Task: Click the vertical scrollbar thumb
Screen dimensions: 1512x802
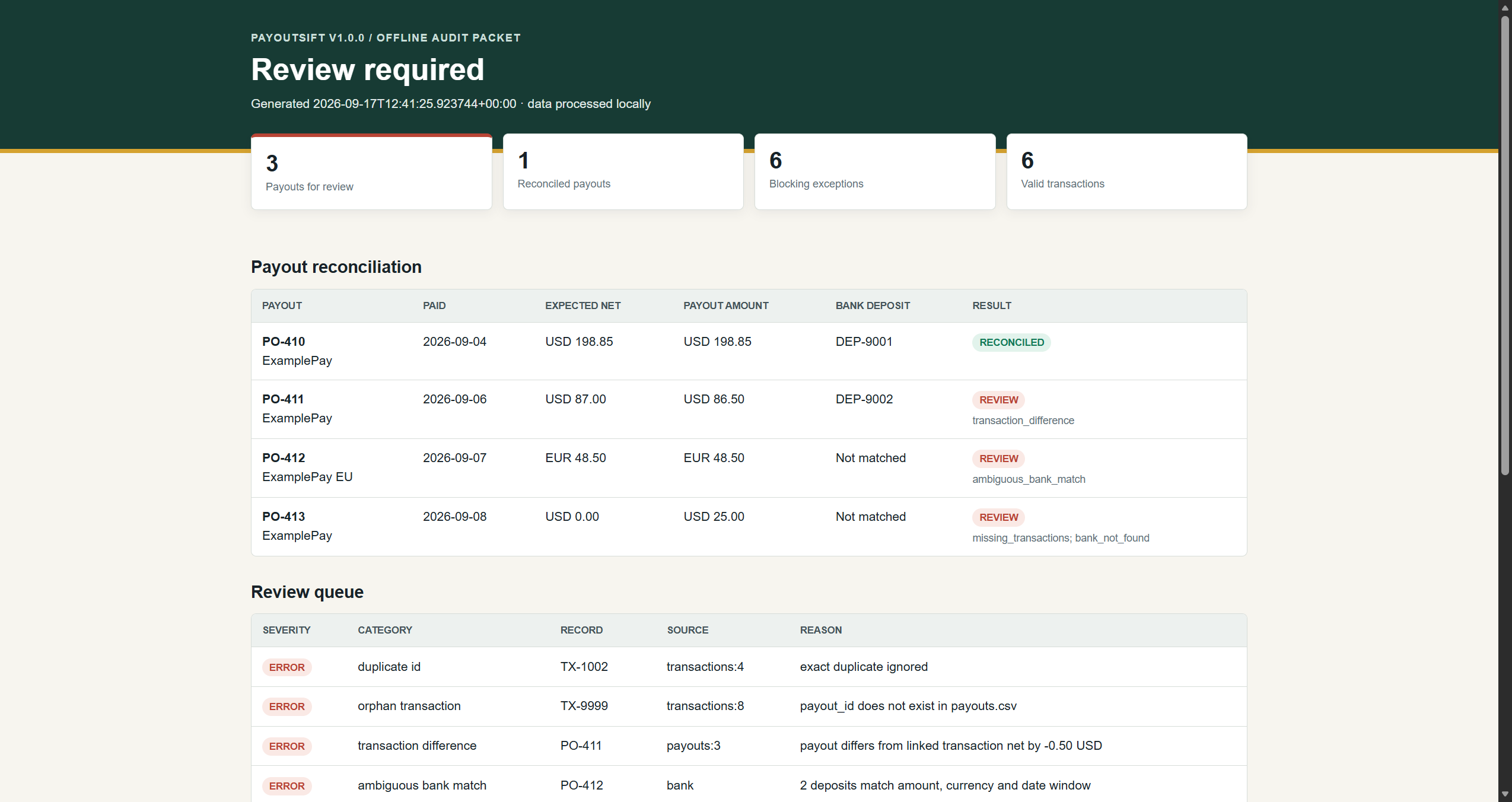Action: pos(1505,245)
